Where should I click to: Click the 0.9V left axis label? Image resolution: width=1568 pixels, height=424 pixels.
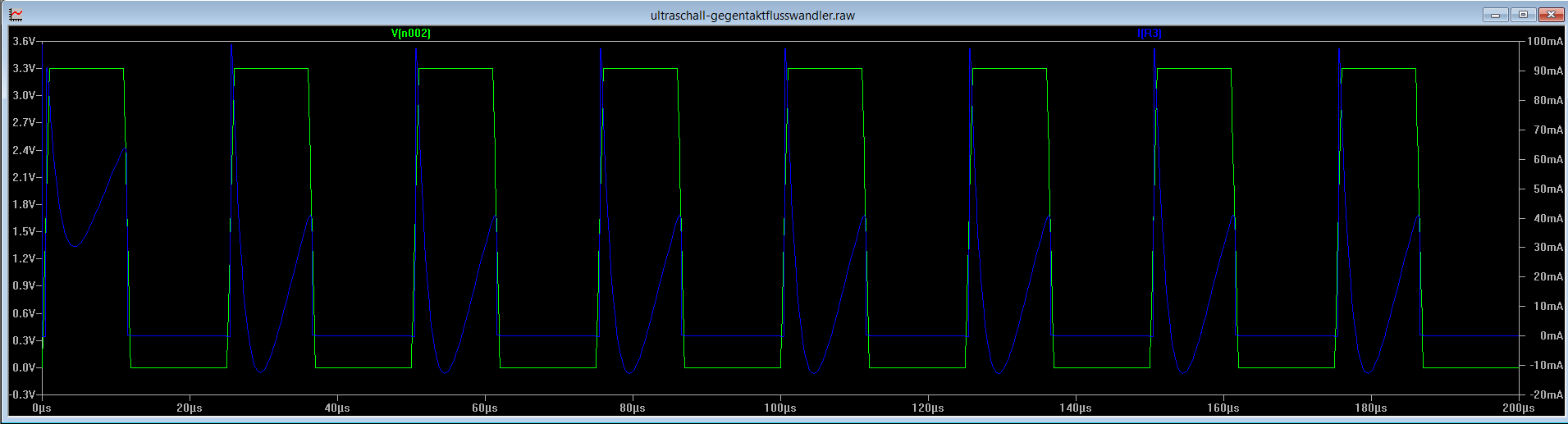click(x=24, y=285)
